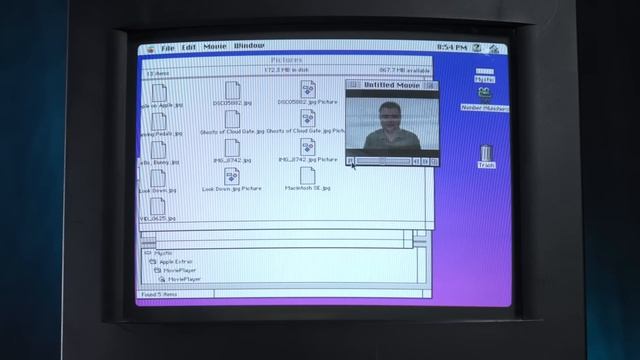Click the movie video frame

tap(392, 123)
